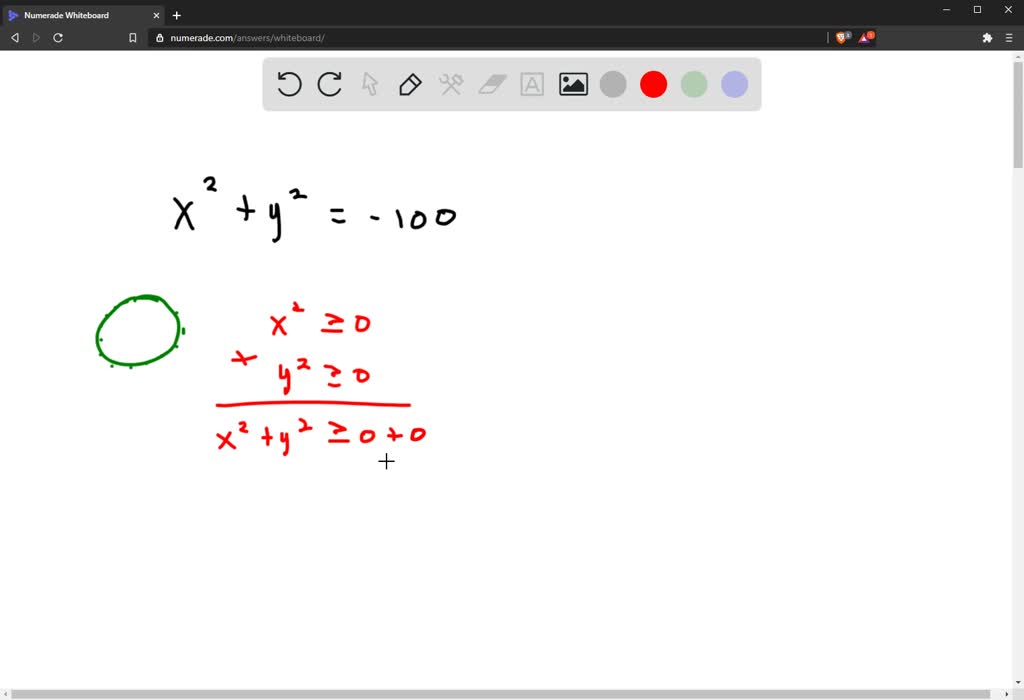
Task: Click the scroll down arrow
Action: pyautogui.click(x=1018, y=683)
